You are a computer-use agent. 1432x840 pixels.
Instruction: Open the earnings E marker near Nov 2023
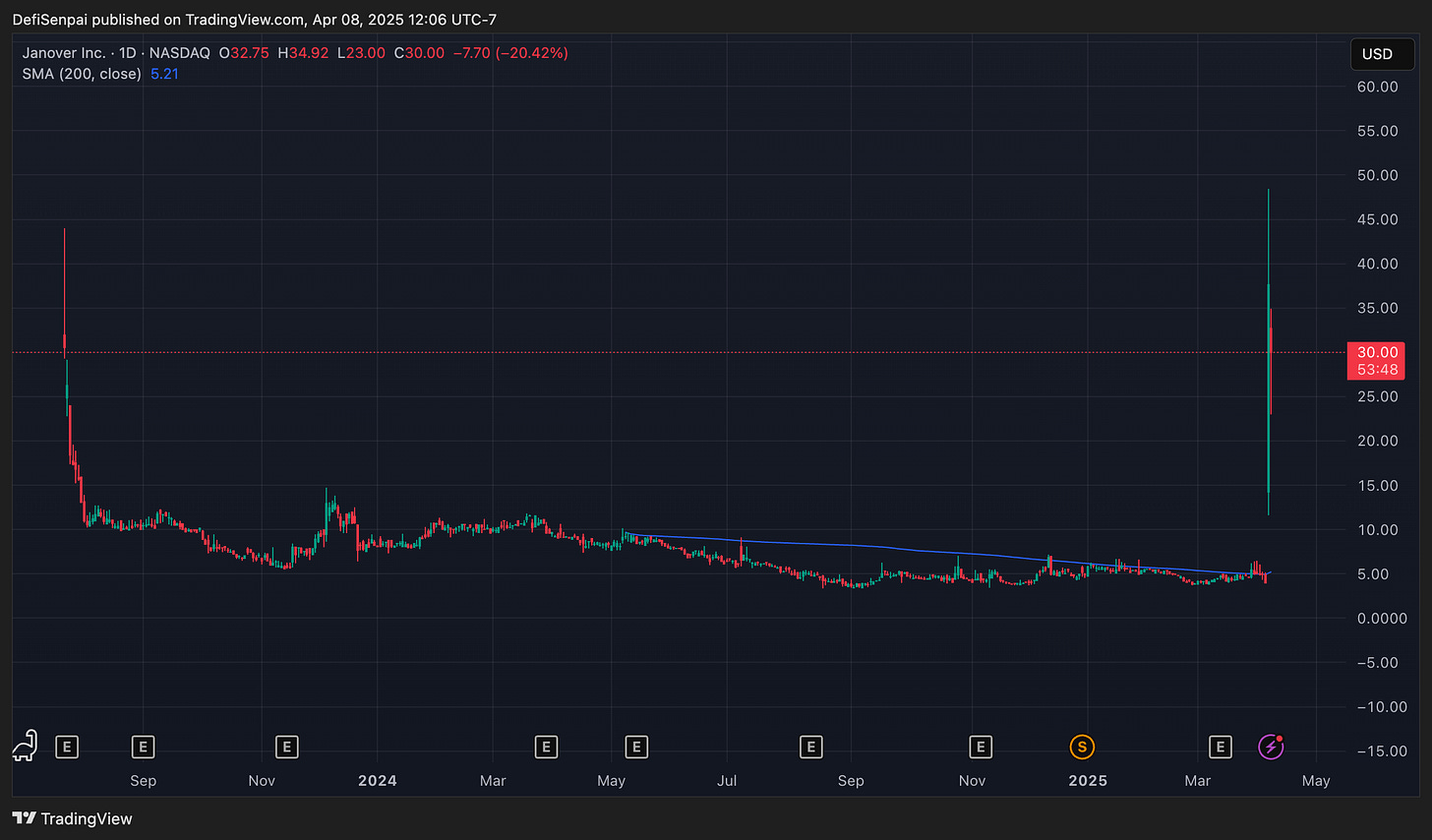click(287, 748)
